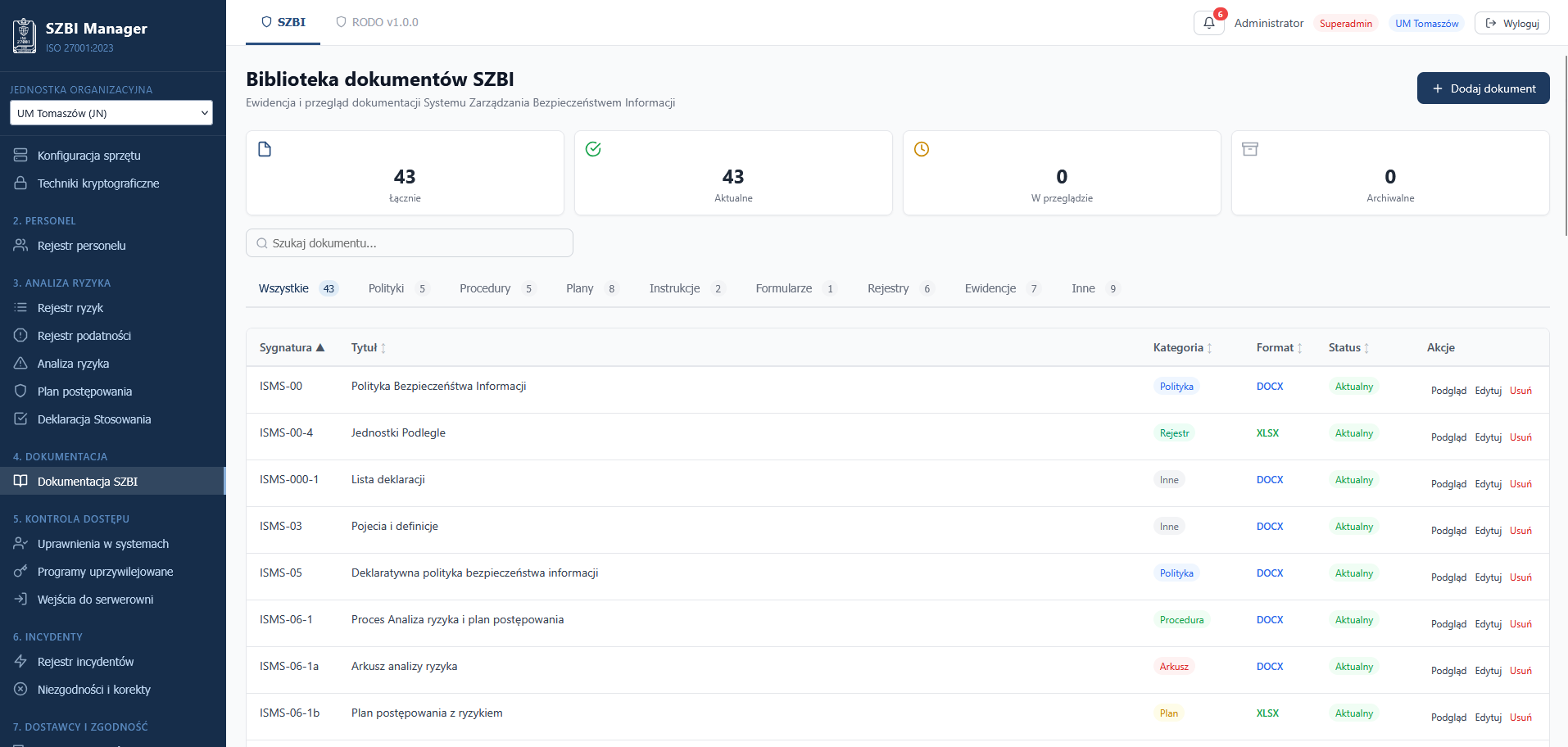Switch to RODO v1.0.0 tab

click(x=377, y=22)
